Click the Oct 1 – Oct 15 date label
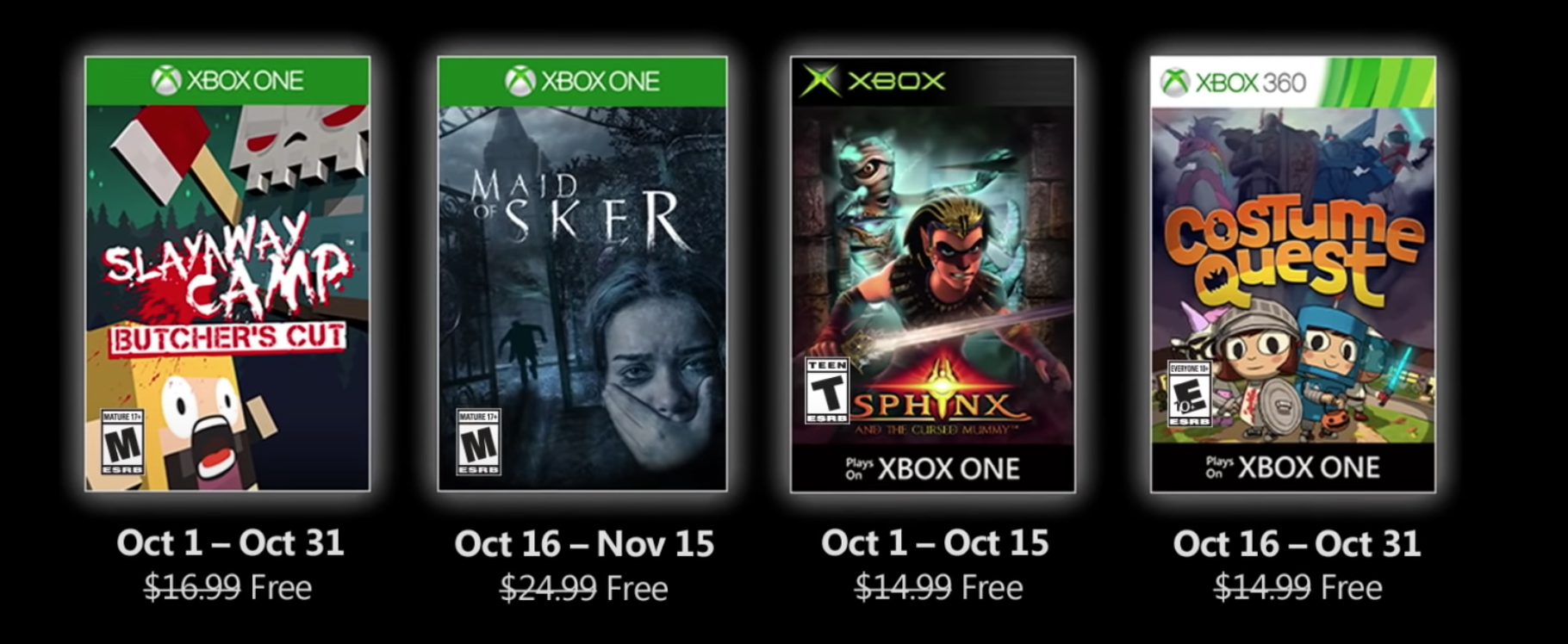 (935, 542)
